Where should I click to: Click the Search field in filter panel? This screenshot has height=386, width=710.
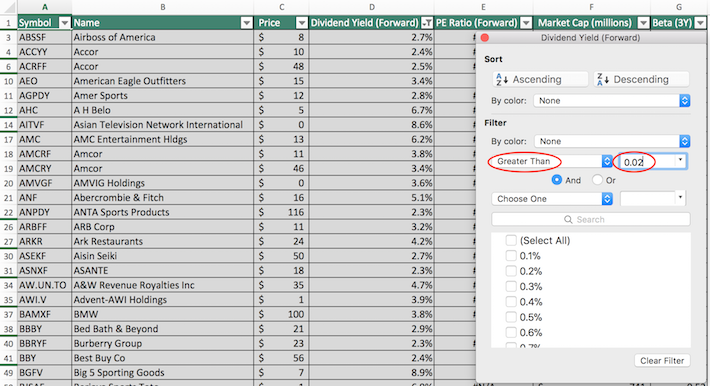tap(590, 219)
